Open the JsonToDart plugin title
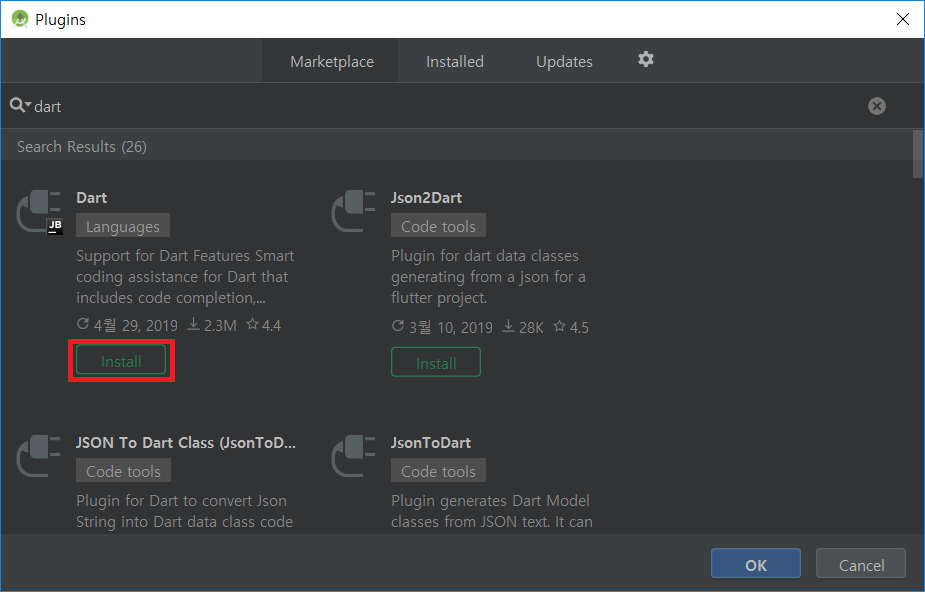Viewport: 925px width, 592px height. point(431,442)
